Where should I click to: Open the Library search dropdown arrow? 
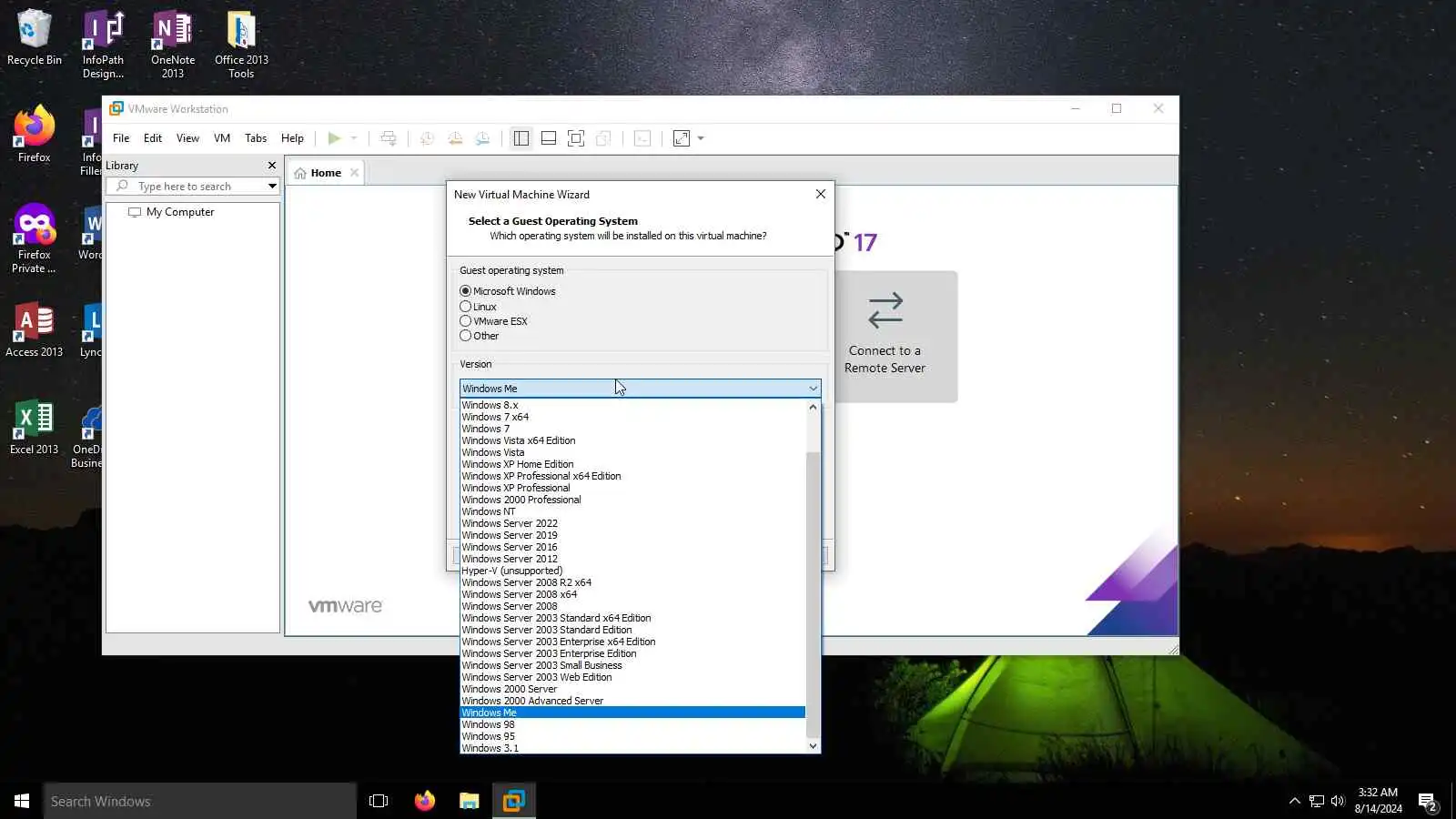tap(271, 187)
